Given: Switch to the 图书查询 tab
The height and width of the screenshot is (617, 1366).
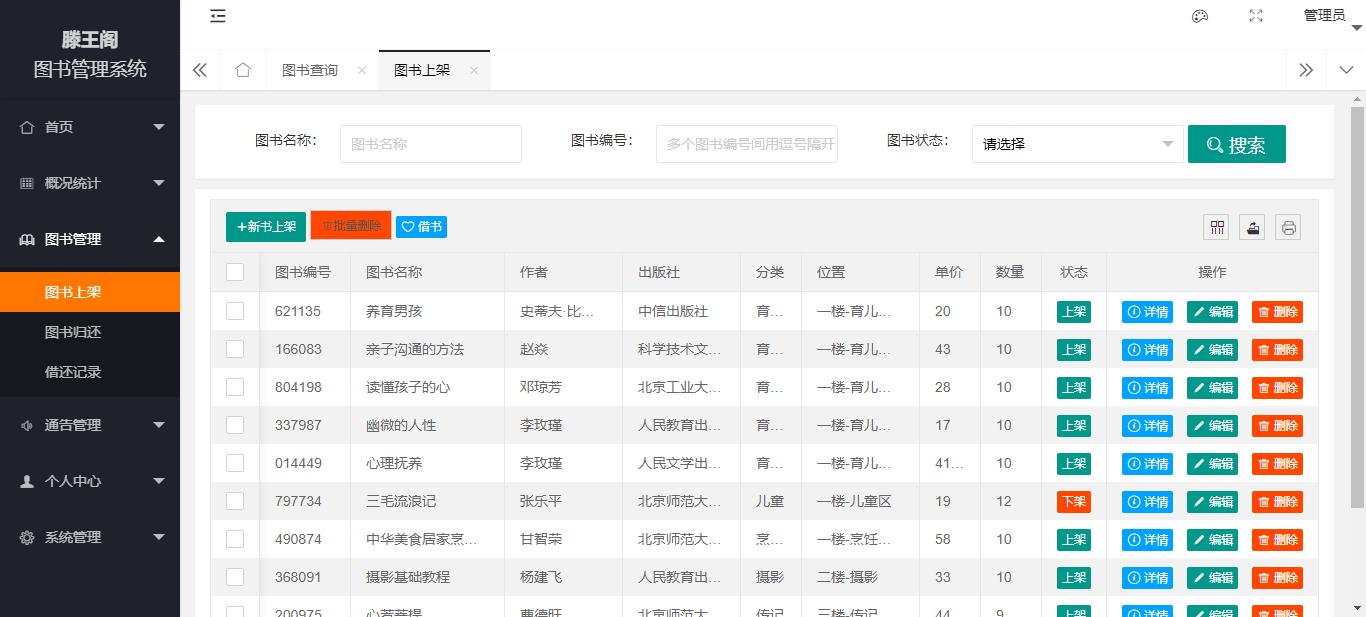Looking at the screenshot, I should (x=310, y=70).
